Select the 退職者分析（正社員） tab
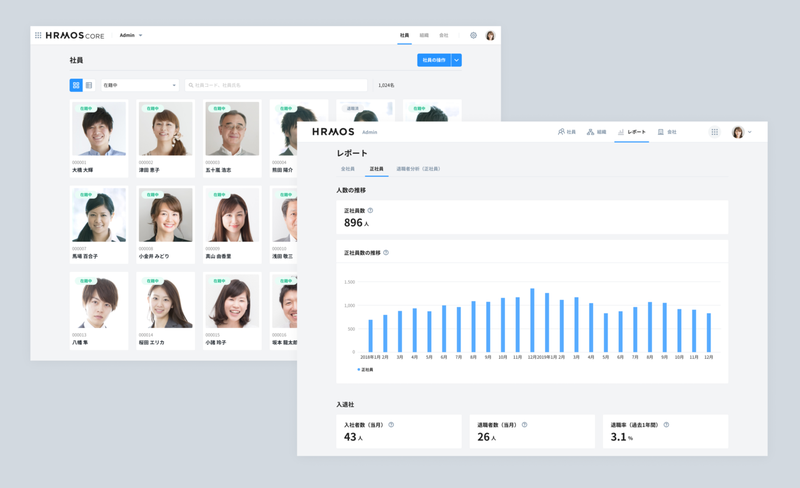The width and height of the screenshot is (800, 488). pyautogui.click(x=418, y=169)
